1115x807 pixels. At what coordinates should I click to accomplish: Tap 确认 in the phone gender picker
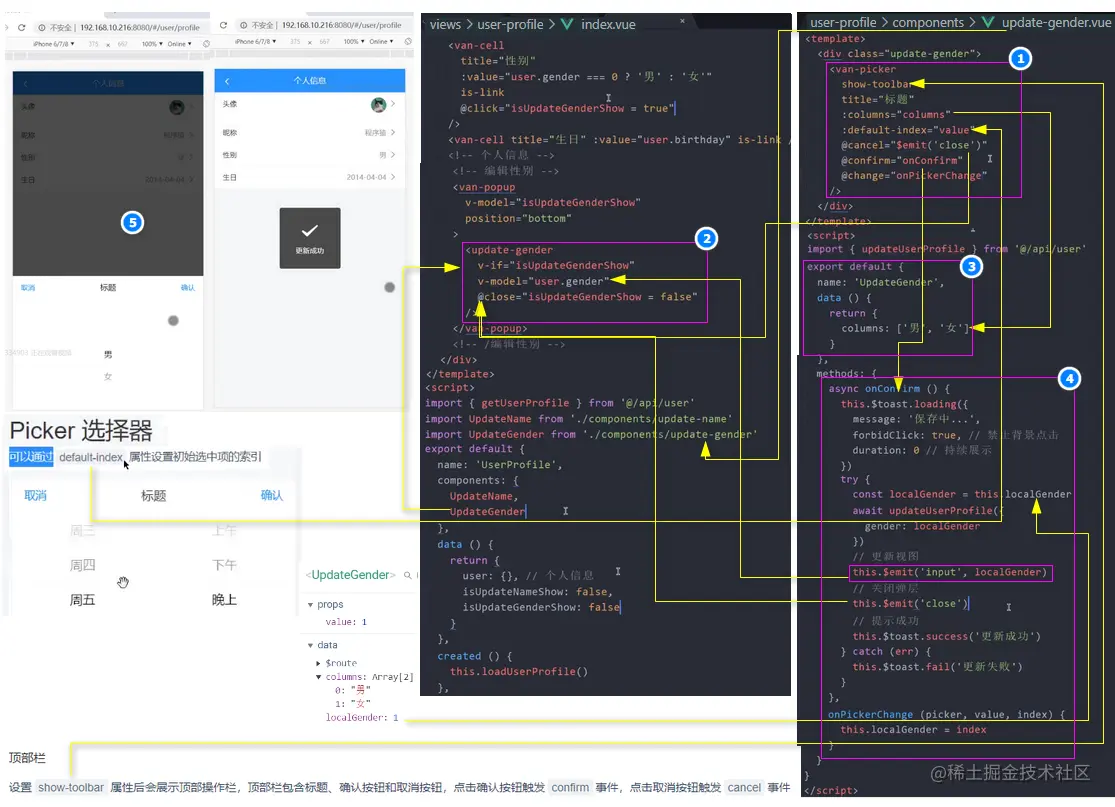pos(188,287)
